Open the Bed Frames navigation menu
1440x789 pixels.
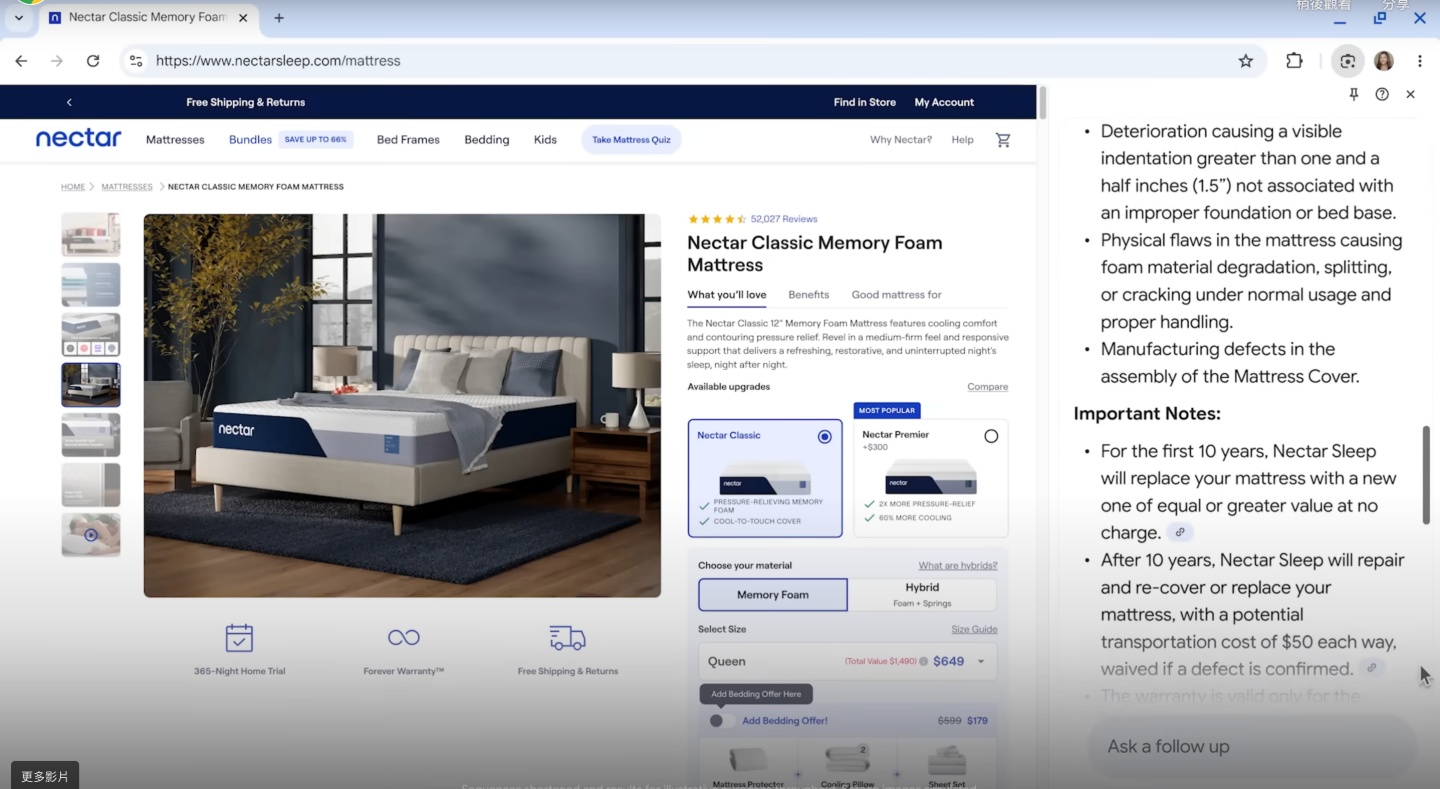click(x=408, y=140)
